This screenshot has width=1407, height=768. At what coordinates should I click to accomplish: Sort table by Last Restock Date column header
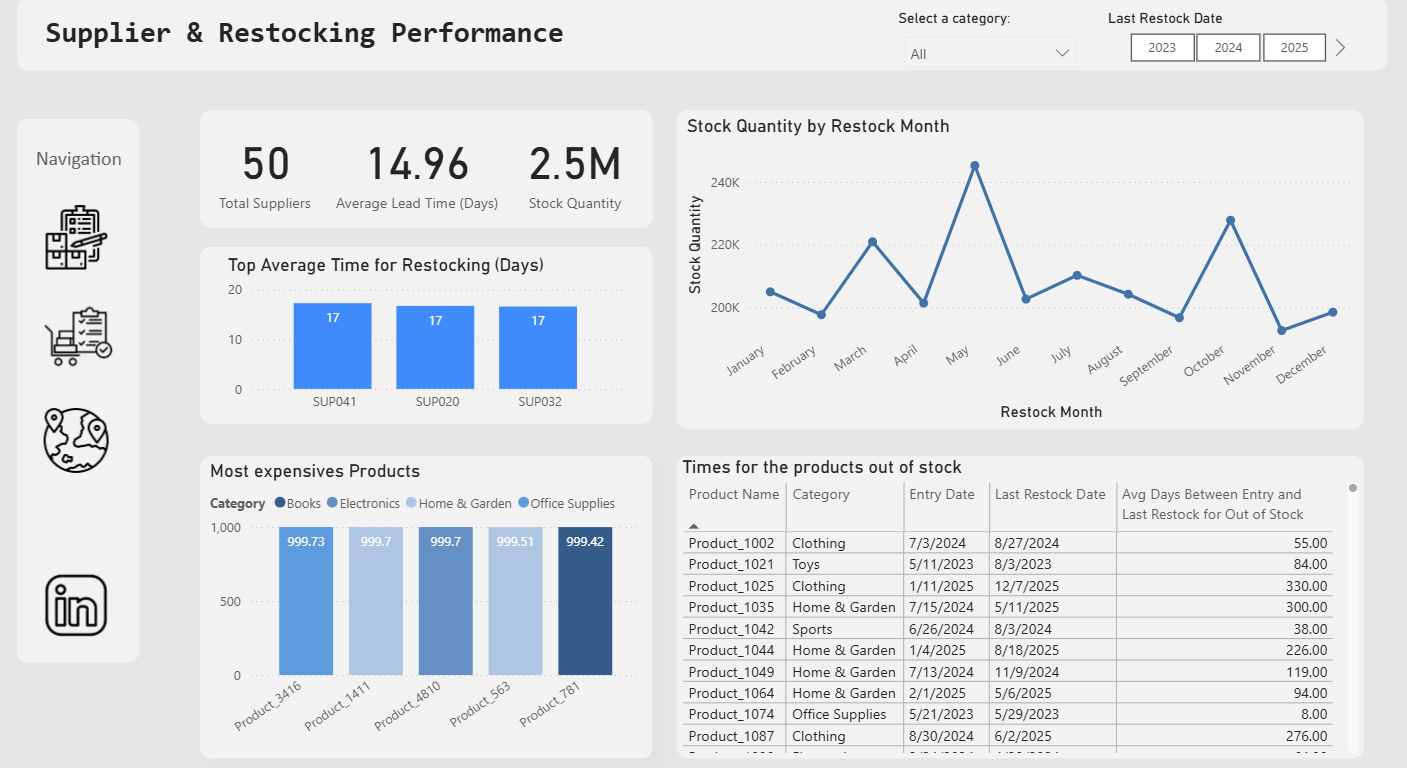[1050, 494]
